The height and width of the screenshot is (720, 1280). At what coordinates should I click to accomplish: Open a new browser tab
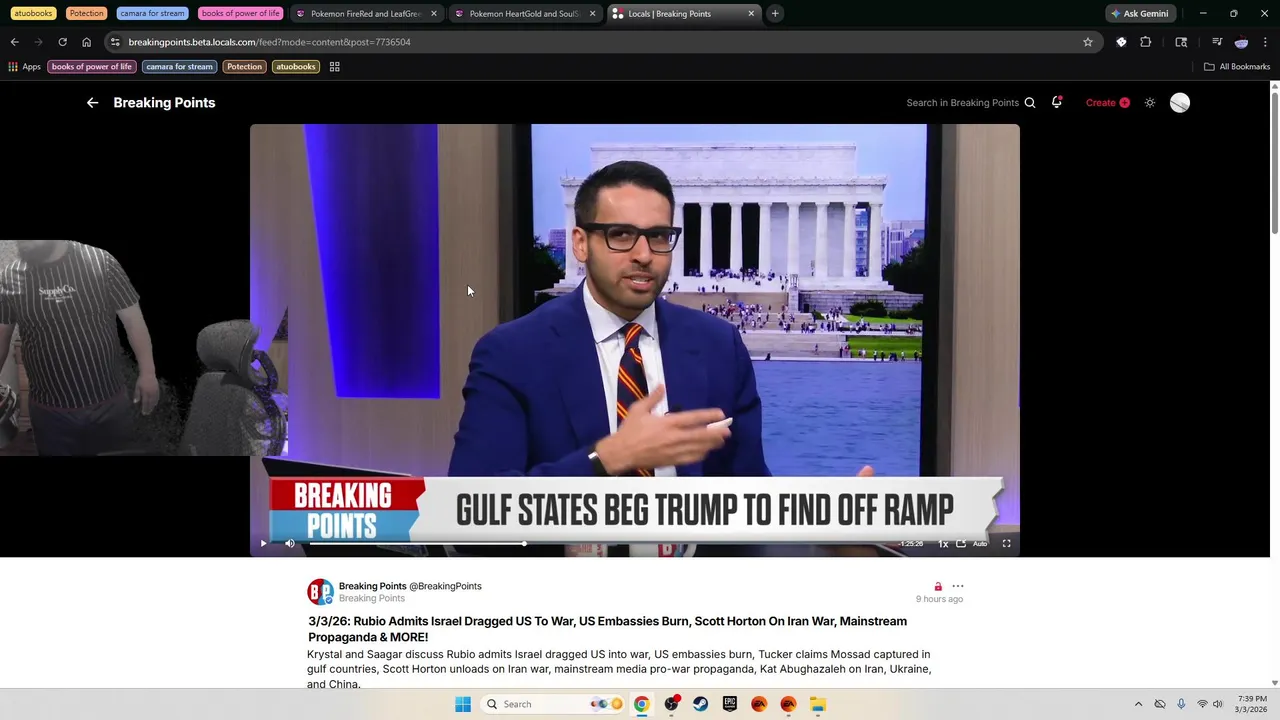point(775,14)
